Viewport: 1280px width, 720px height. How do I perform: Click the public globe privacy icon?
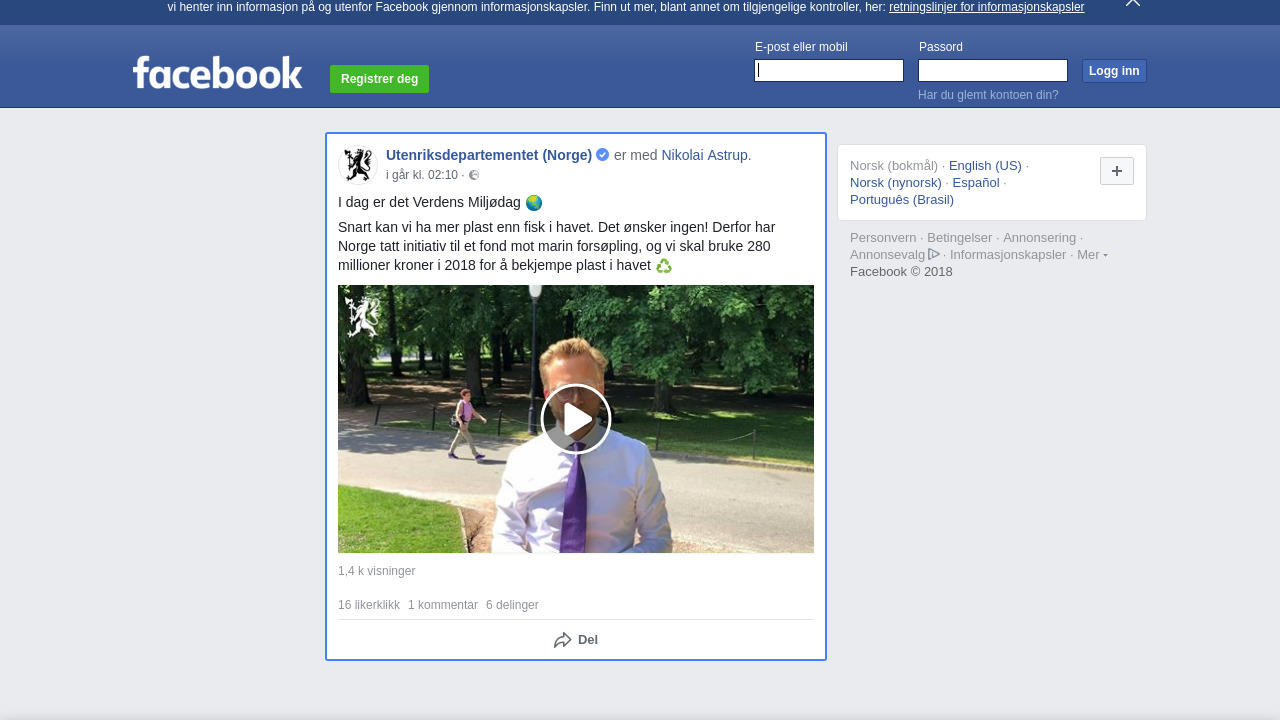point(474,175)
